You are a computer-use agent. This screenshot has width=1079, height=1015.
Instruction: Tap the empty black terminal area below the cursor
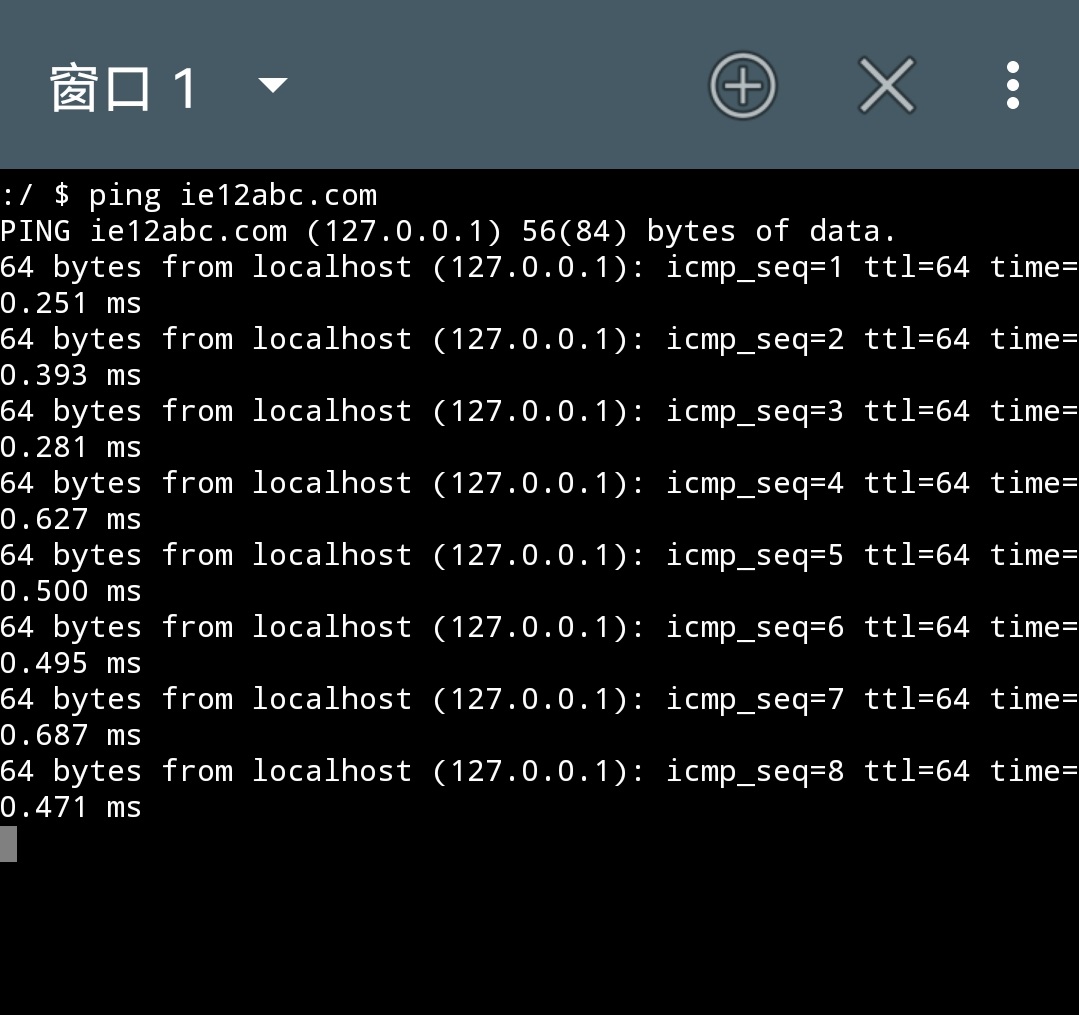point(540,939)
